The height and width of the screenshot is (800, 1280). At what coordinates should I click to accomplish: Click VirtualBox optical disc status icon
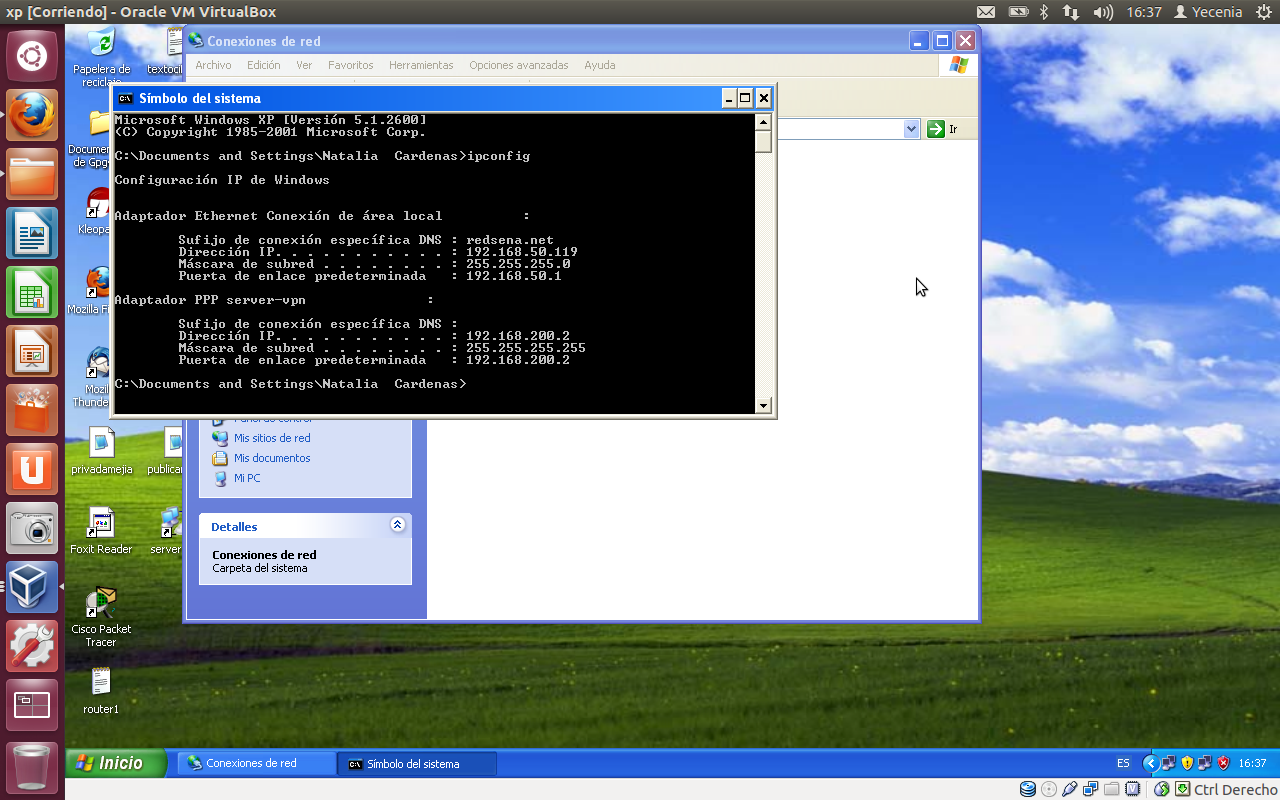click(x=1049, y=789)
